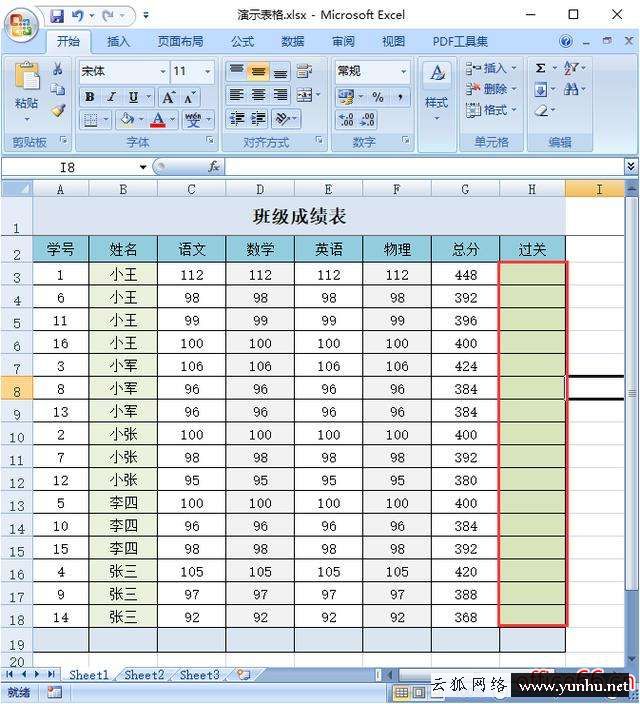This screenshot has width=640, height=704.
Task: Decrease indent
Action: point(236,119)
